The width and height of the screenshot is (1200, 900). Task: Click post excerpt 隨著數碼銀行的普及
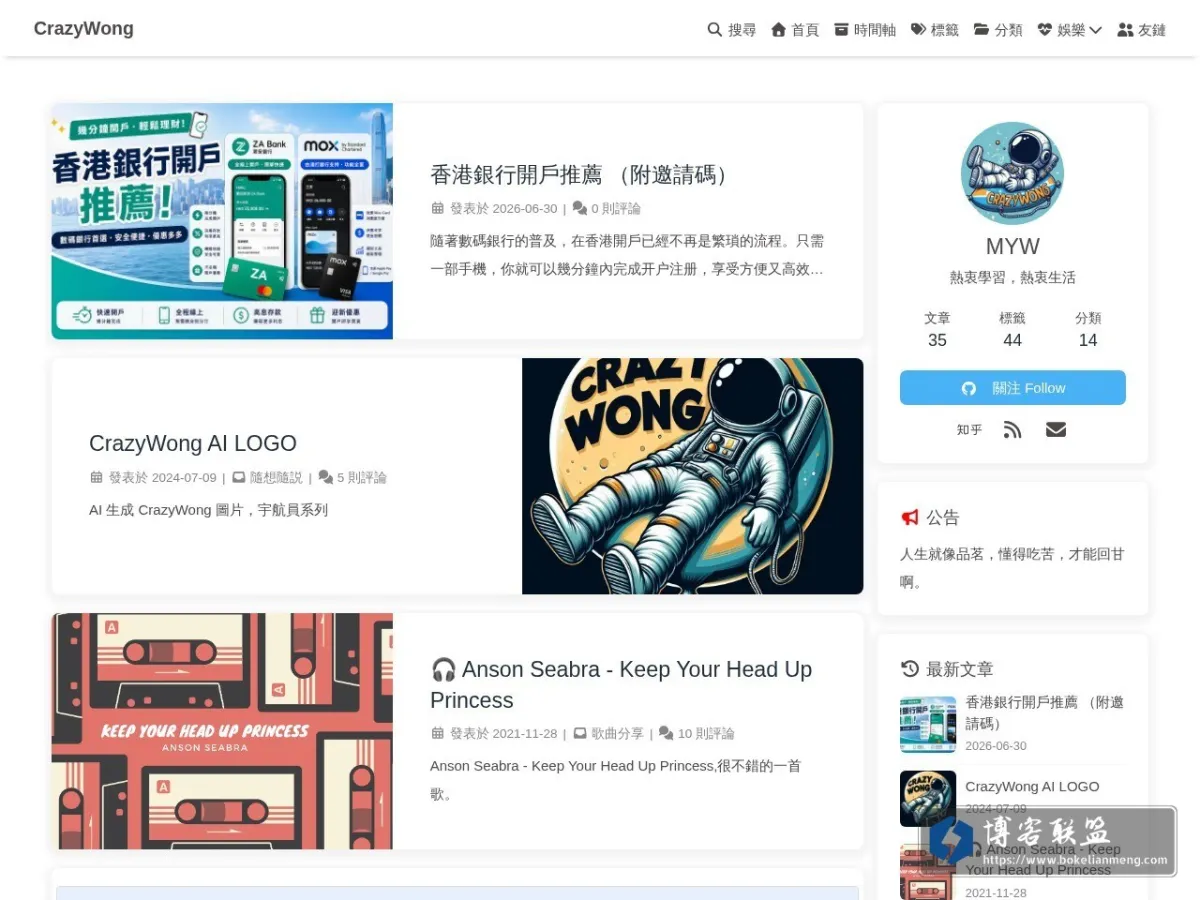(x=627, y=255)
